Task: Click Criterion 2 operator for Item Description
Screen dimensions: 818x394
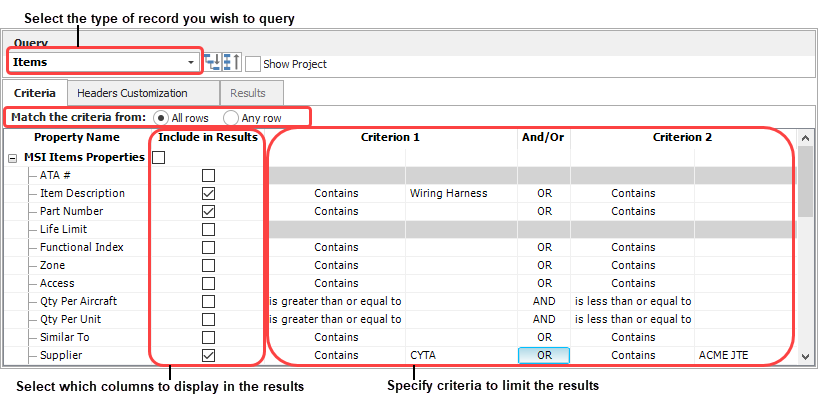Action: (x=633, y=194)
